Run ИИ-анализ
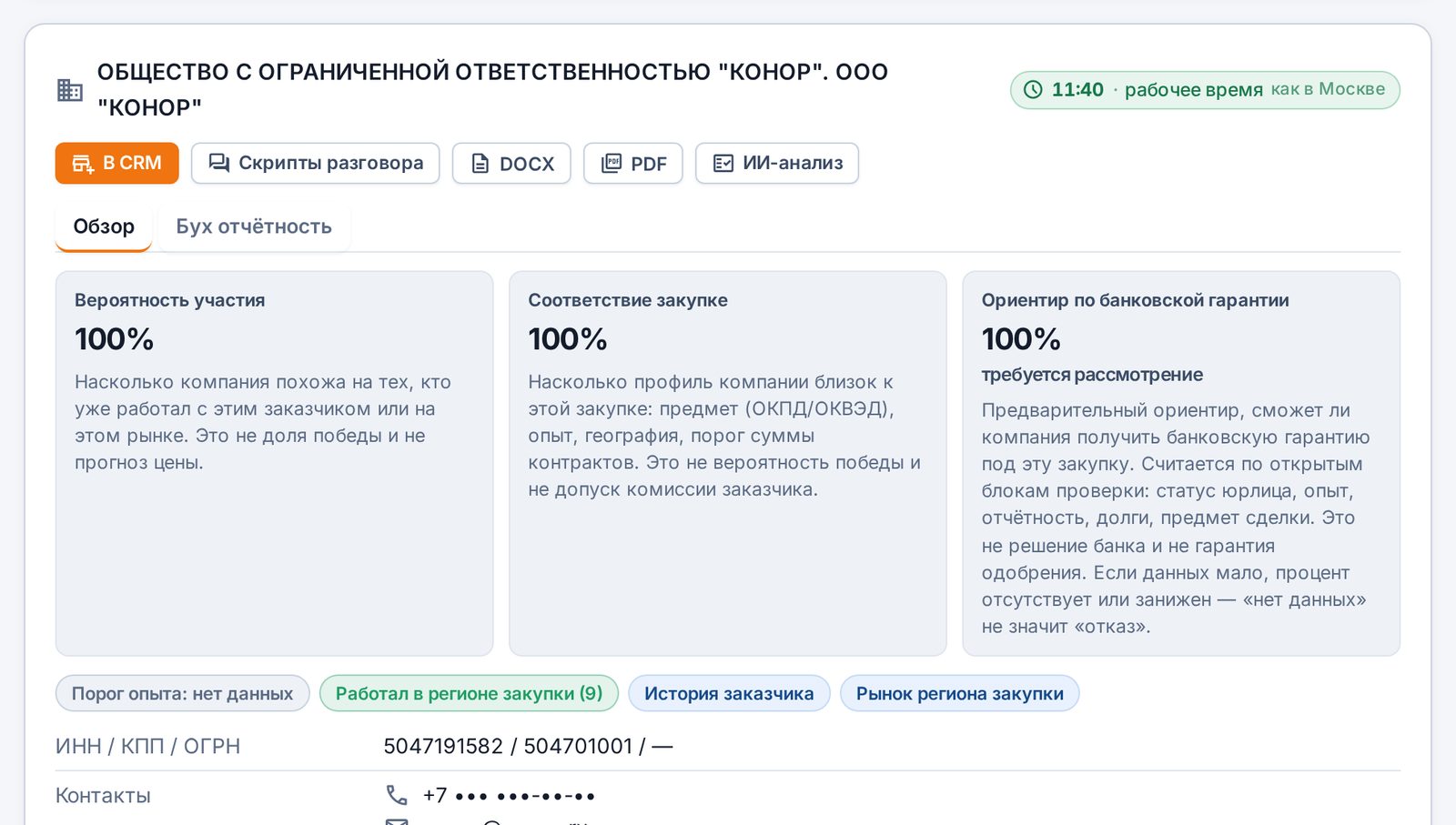Image resolution: width=1456 pixels, height=825 pixels. pos(777,163)
